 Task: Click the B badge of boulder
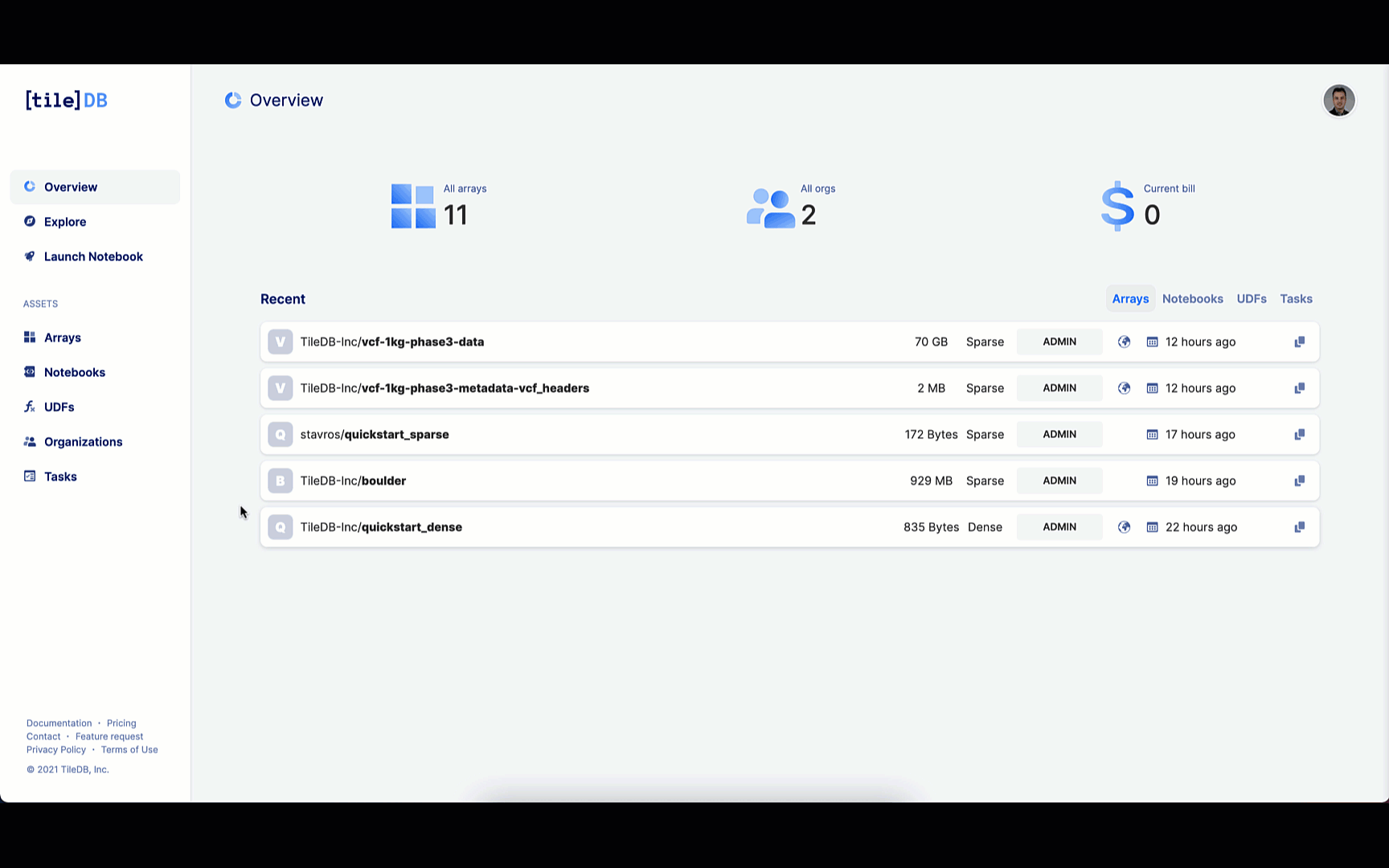pyautogui.click(x=280, y=481)
